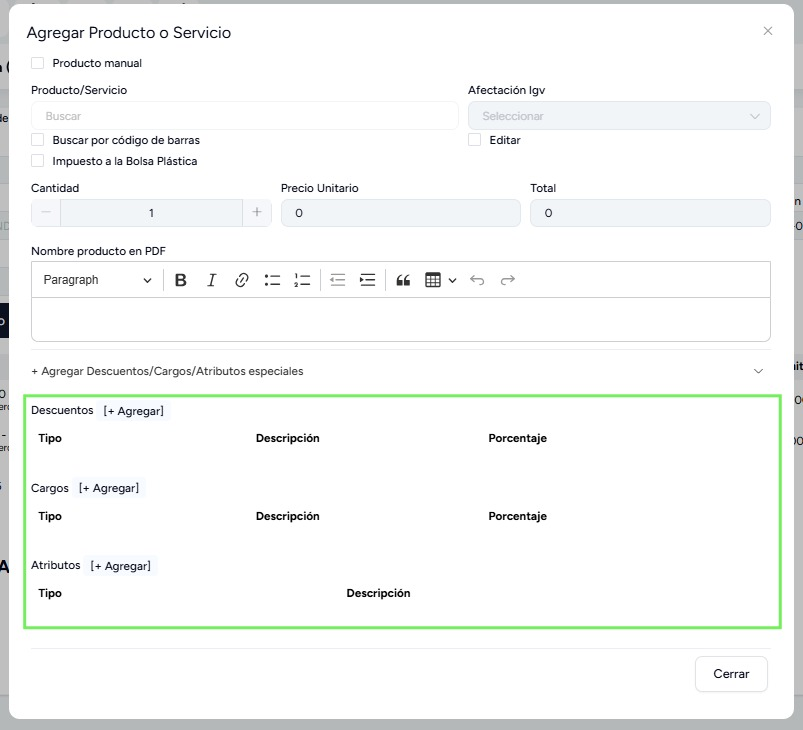Toggle bold formatting in editor toolbar

click(x=180, y=280)
